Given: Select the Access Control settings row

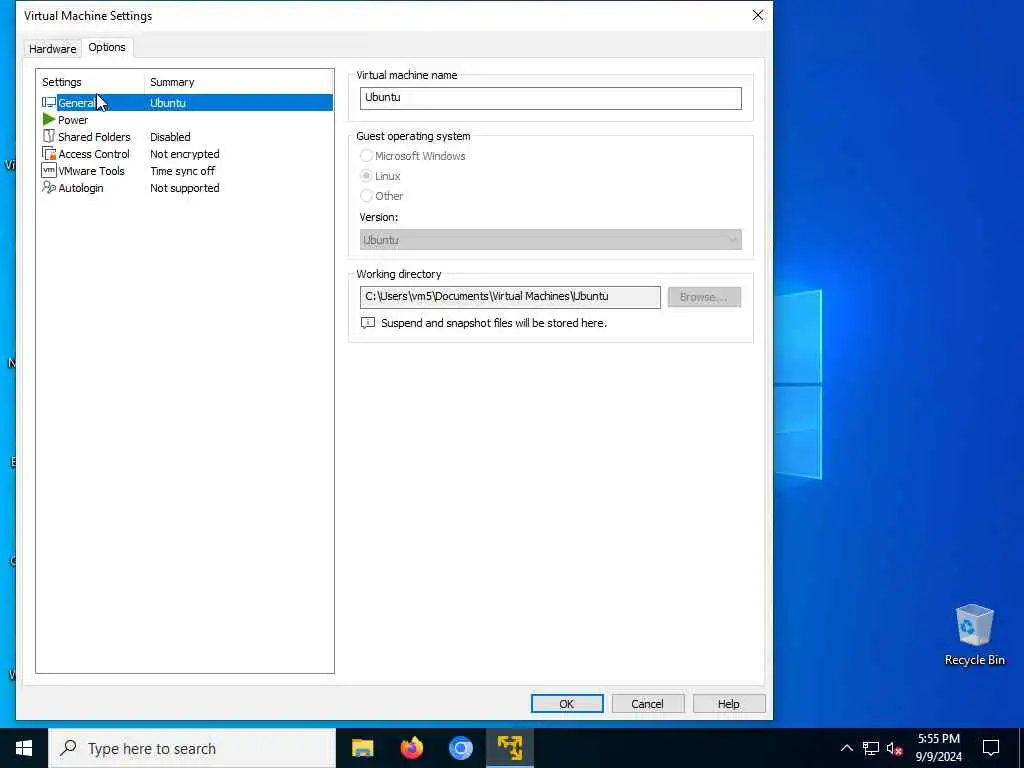Looking at the screenshot, I should [x=186, y=153].
